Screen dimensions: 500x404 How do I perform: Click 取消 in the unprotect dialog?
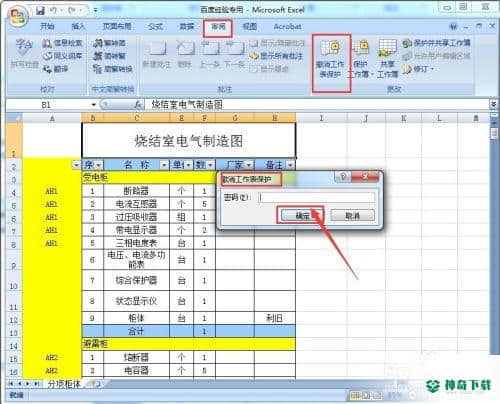pyautogui.click(x=352, y=216)
